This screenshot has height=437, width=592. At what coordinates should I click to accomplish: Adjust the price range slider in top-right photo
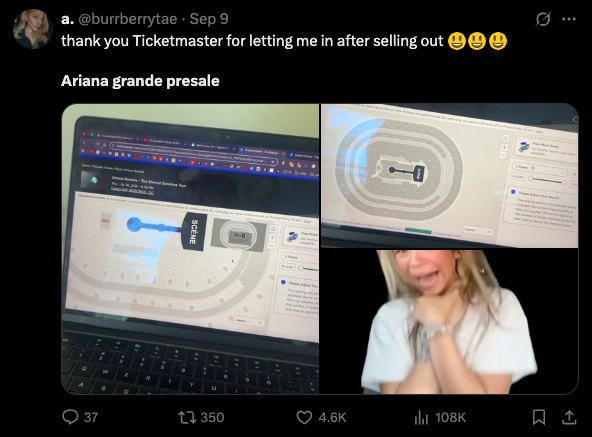point(546,180)
